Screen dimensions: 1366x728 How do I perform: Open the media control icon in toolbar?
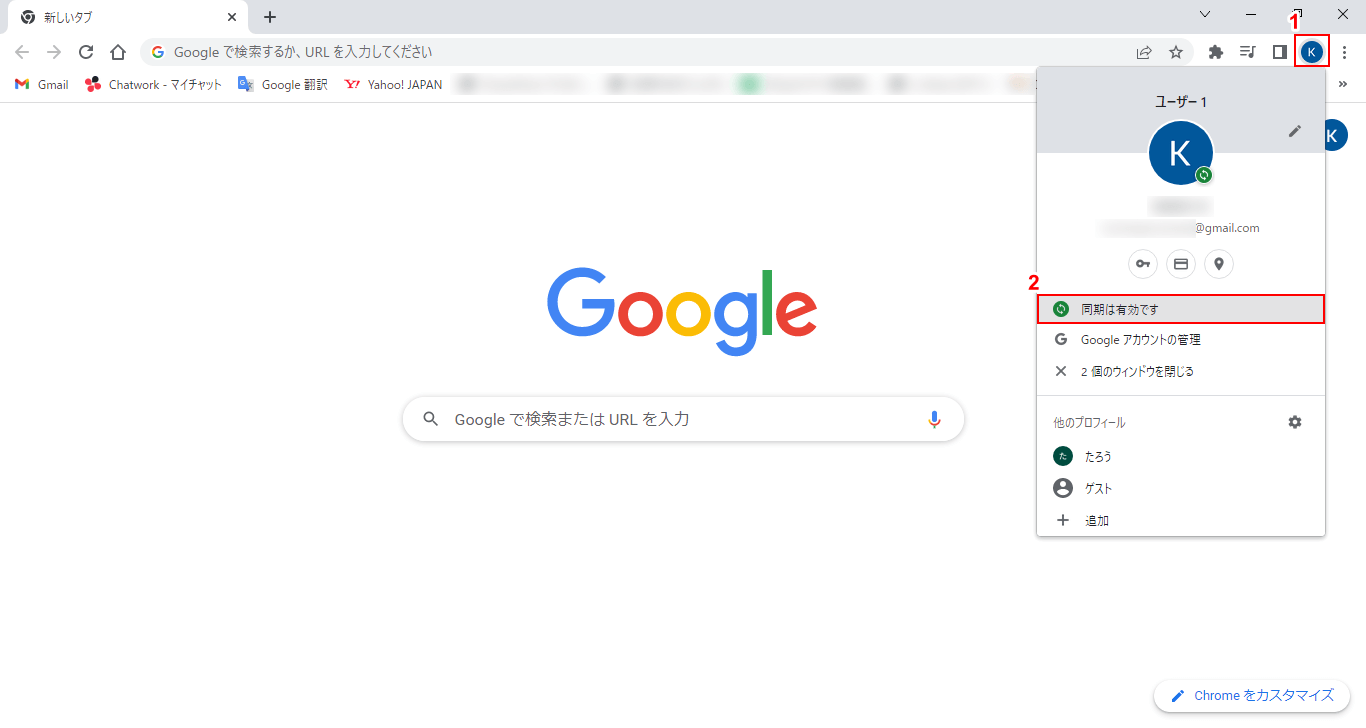click(1248, 52)
